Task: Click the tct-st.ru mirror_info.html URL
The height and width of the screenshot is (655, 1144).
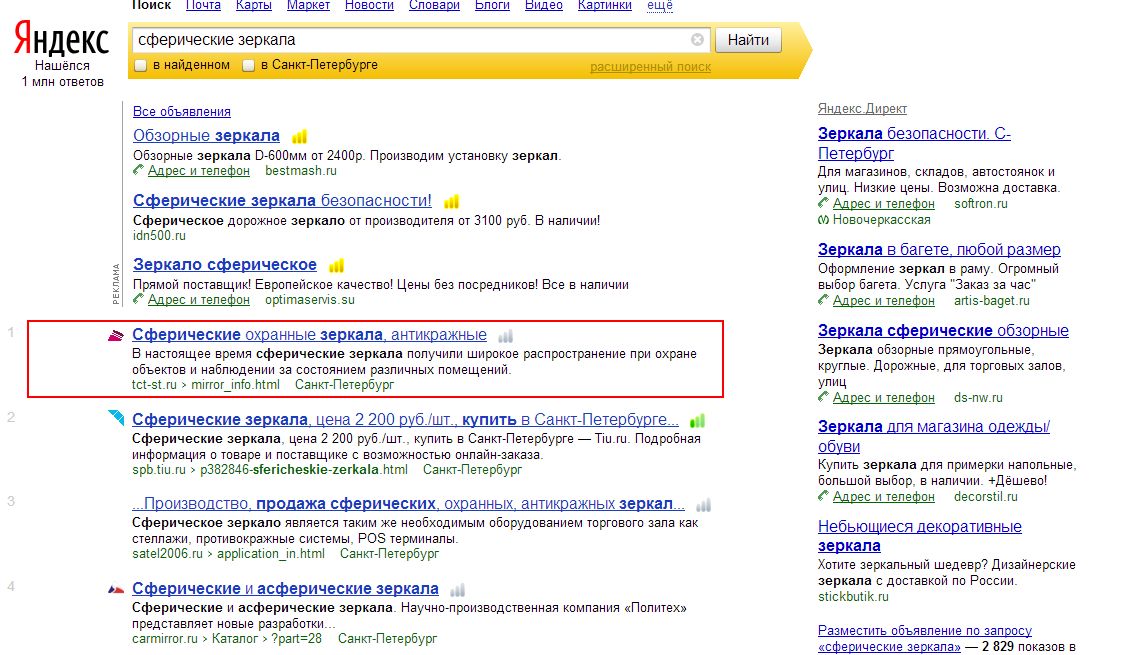Action: (206, 384)
